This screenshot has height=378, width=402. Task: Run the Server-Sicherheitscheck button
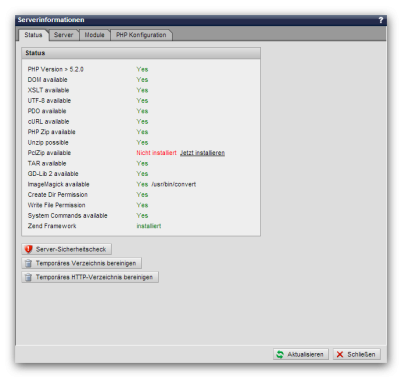[67, 249]
